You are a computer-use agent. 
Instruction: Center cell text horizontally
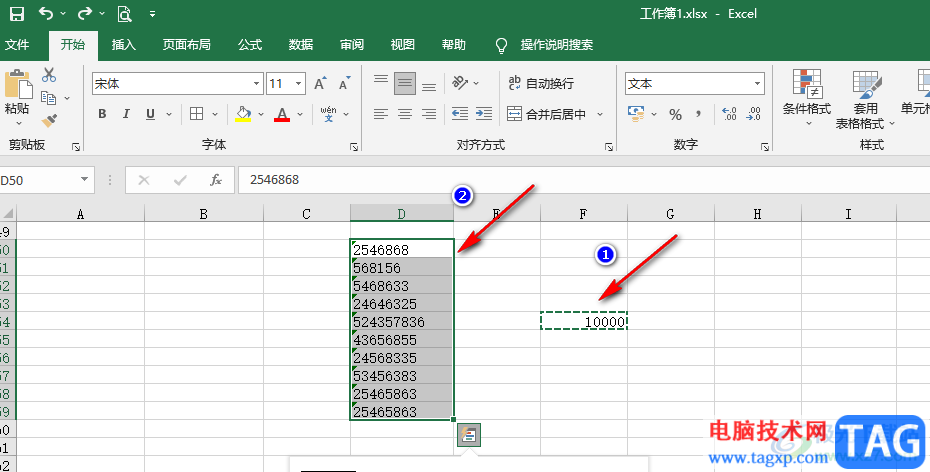[x=405, y=114]
